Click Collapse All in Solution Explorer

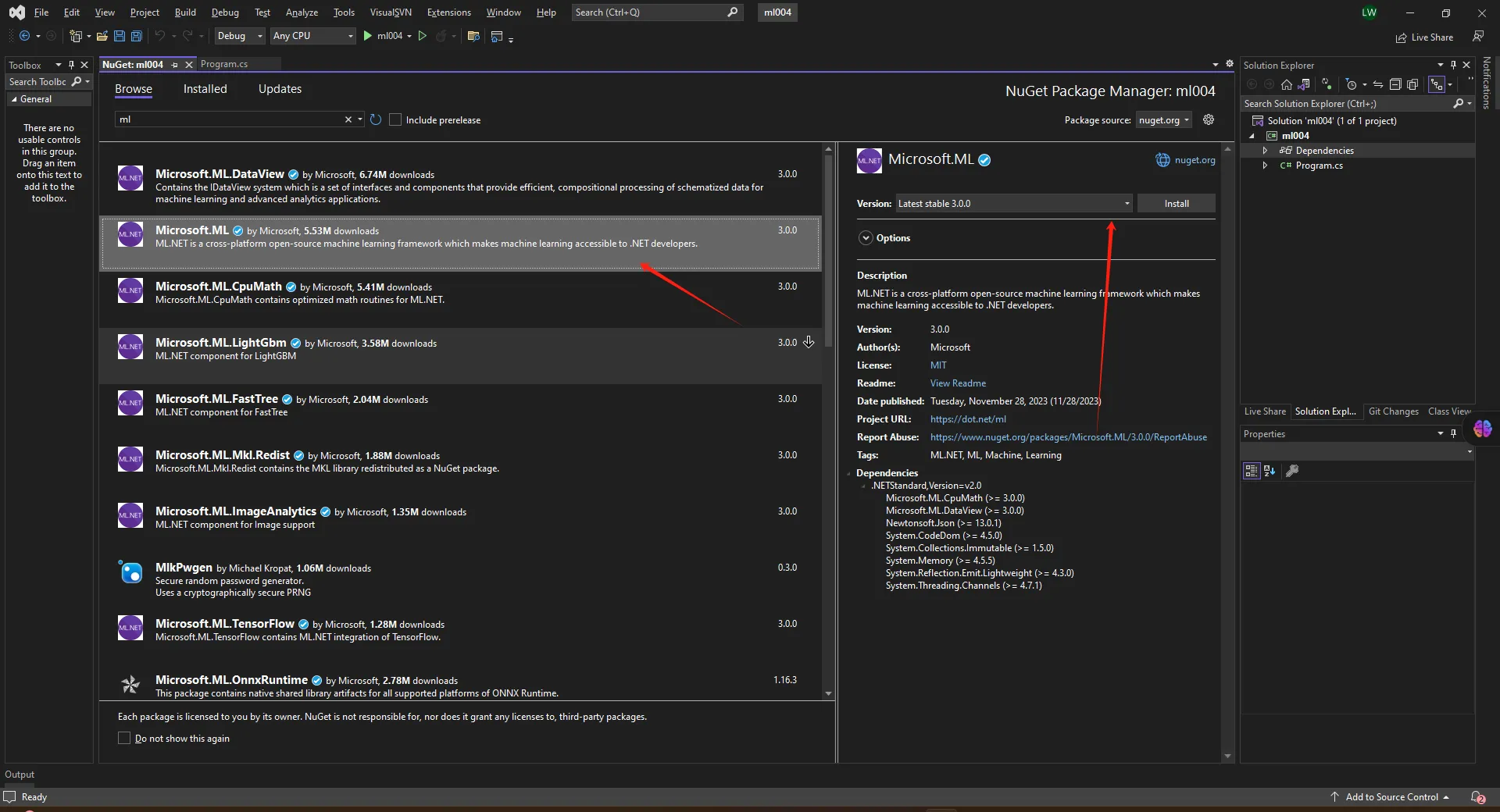click(x=1395, y=84)
